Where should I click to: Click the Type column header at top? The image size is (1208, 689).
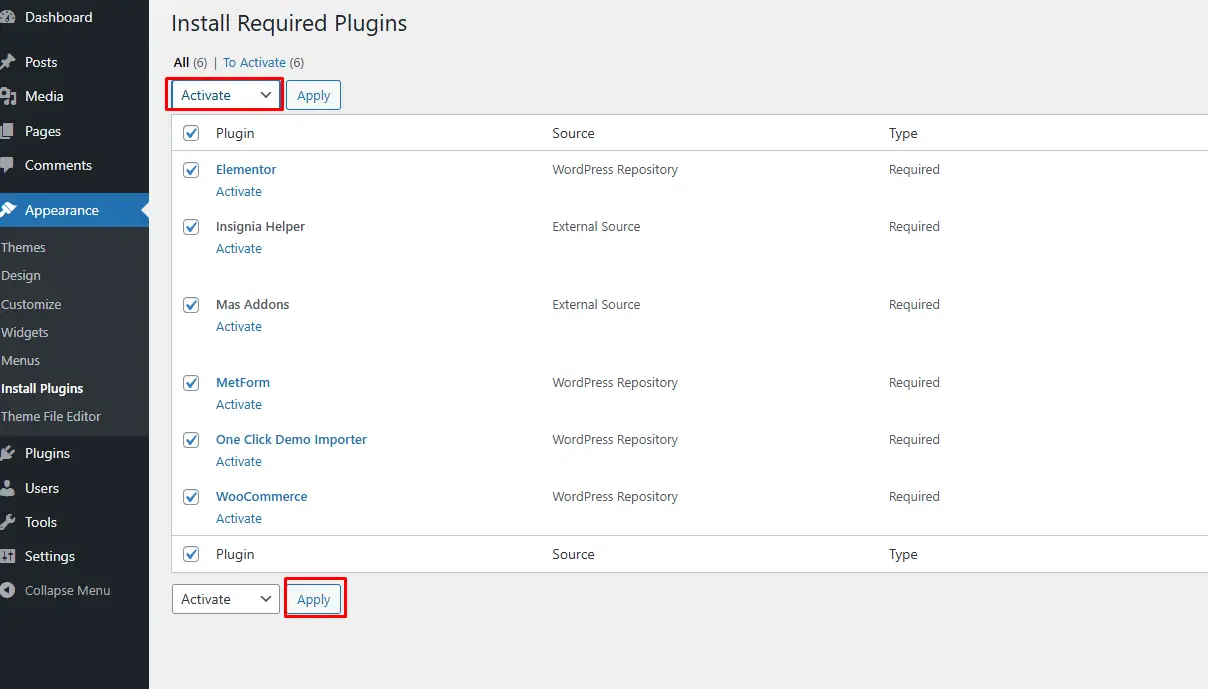(903, 133)
